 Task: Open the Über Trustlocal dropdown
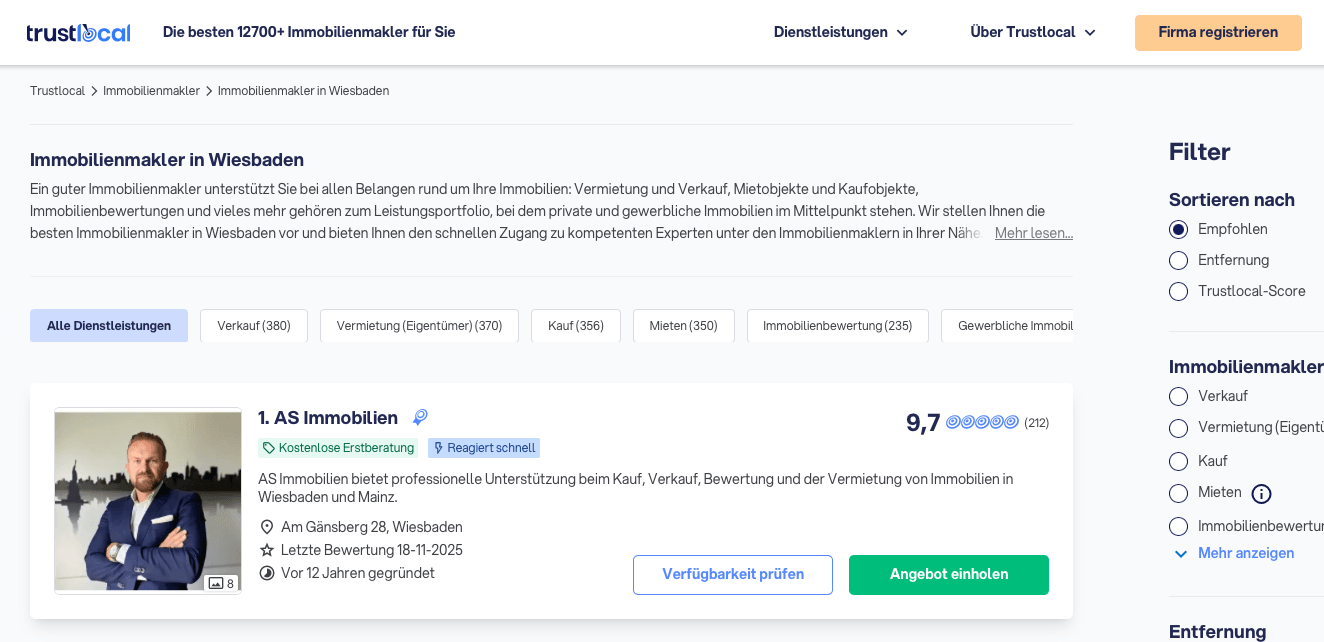click(x=1032, y=32)
